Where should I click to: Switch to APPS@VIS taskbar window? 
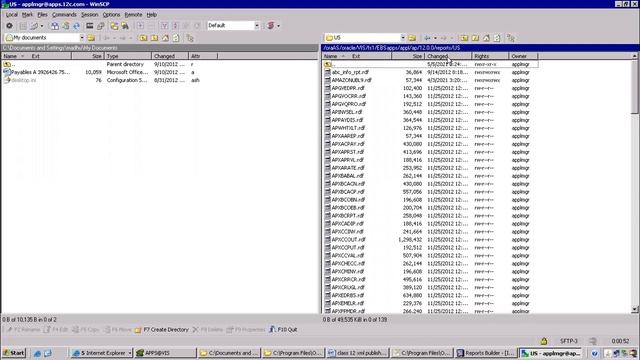pos(165,353)
